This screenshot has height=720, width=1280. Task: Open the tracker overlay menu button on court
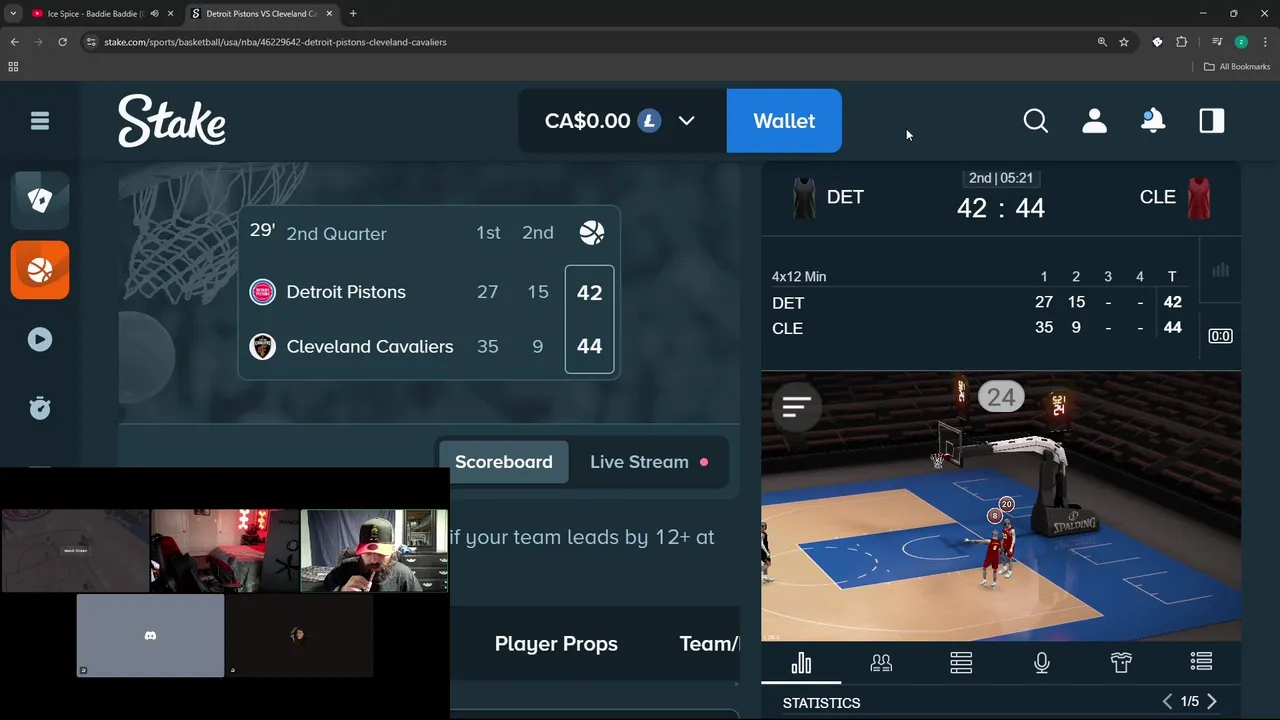797,407
